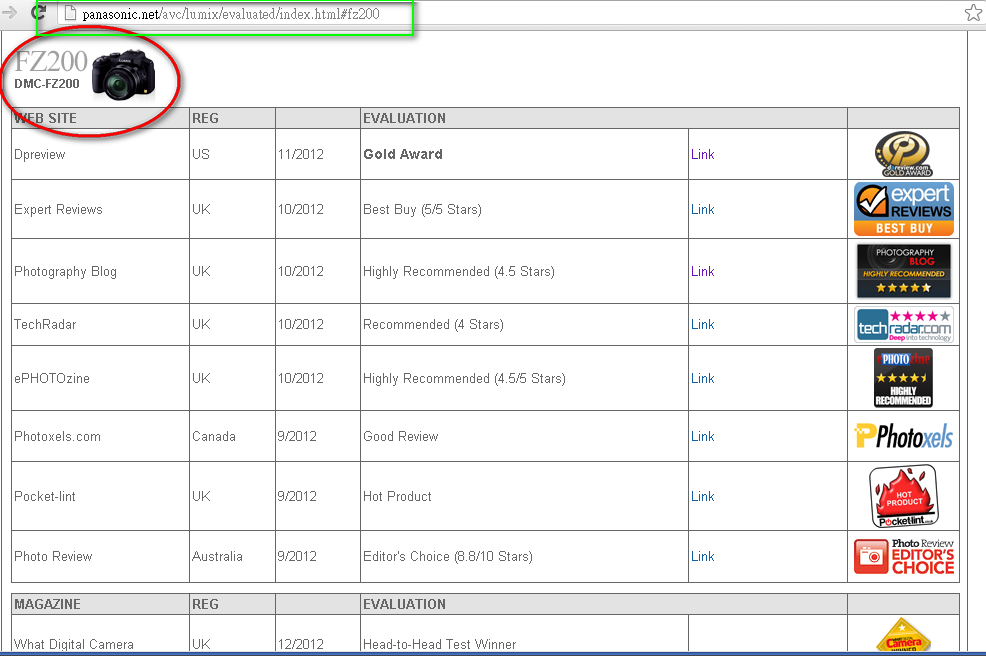Click the Expert Reviews Best Buy badge
Viewport: 986px width, 656px height.
904,209
